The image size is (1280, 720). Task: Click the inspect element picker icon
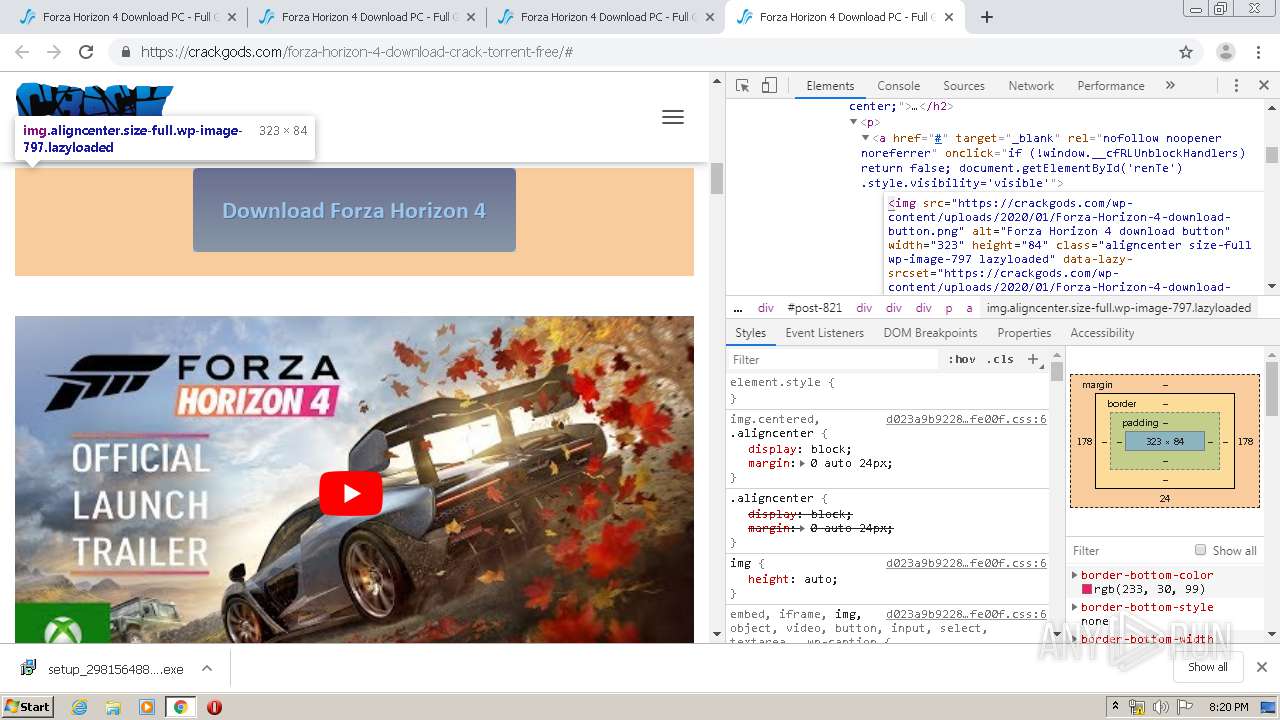[x=742, y=86]
